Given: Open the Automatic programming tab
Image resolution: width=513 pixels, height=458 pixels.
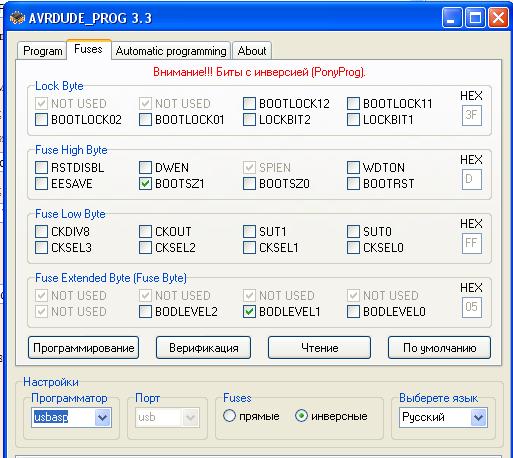Looking at the screenshot, I should coord(171,51).
